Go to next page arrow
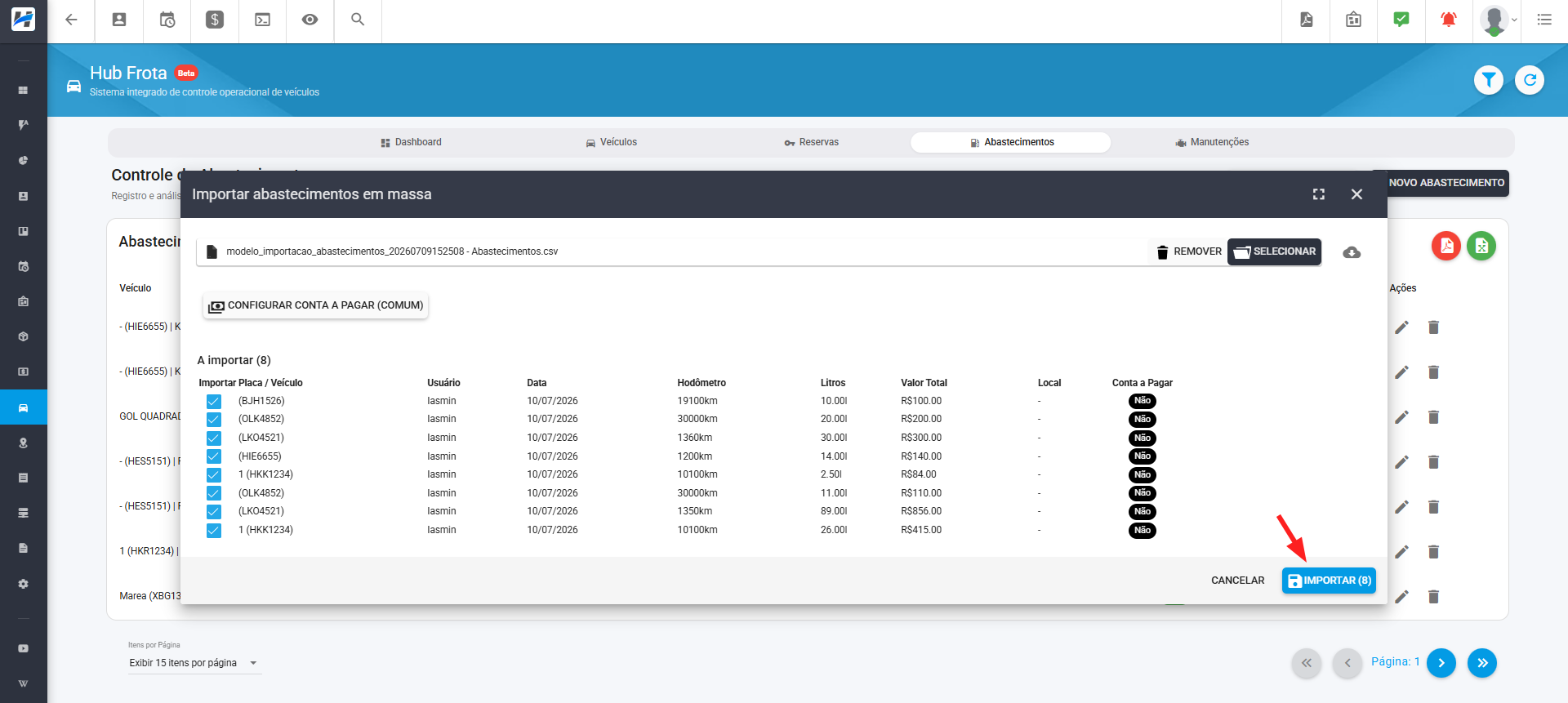Image resolution: width=1568 pixels, height=703 pixels. [x=1441, y=663]
